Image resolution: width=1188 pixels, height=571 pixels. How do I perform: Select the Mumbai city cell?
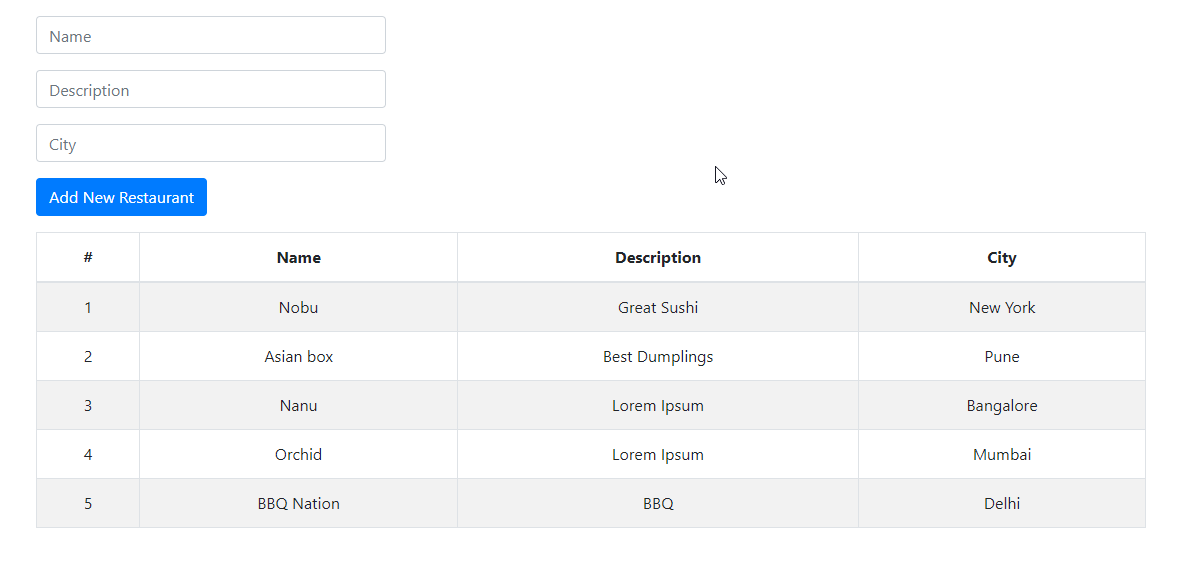click(x=1001, y=454)
